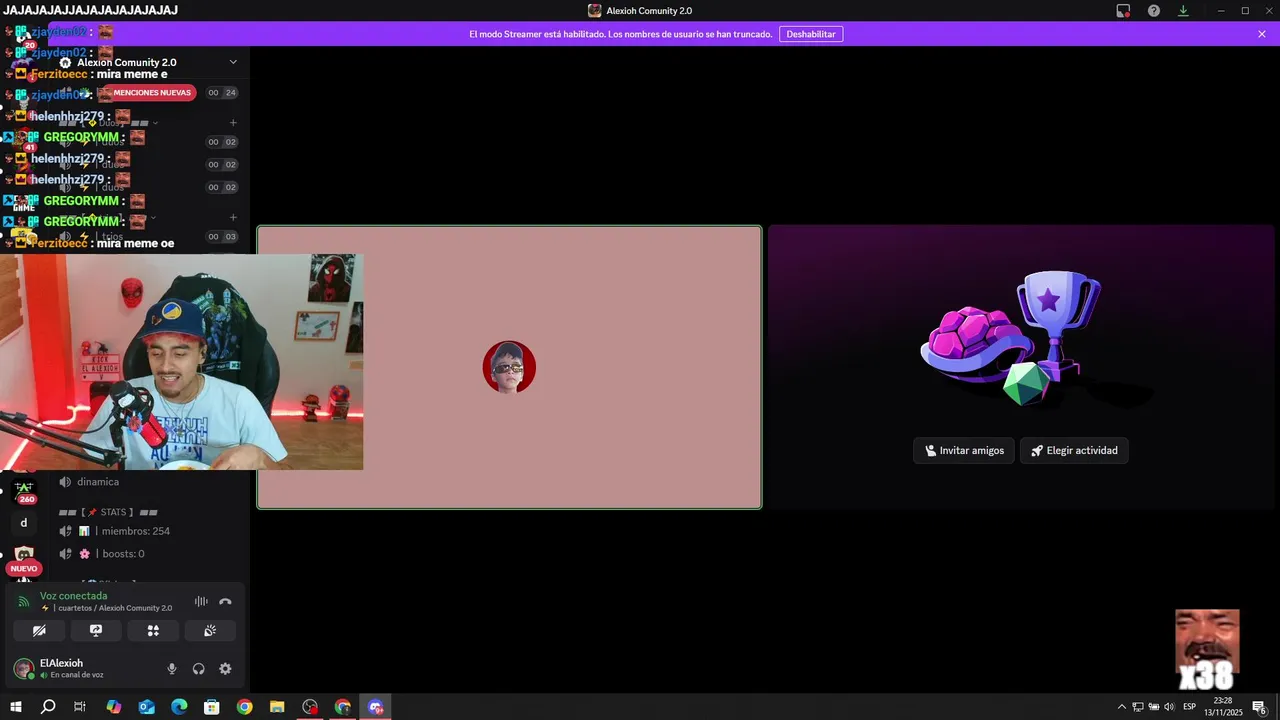Image resolution: width=1280 pixels, height=720 pixels.
Task: Open Outlook from taskbar
Action: 147,707
